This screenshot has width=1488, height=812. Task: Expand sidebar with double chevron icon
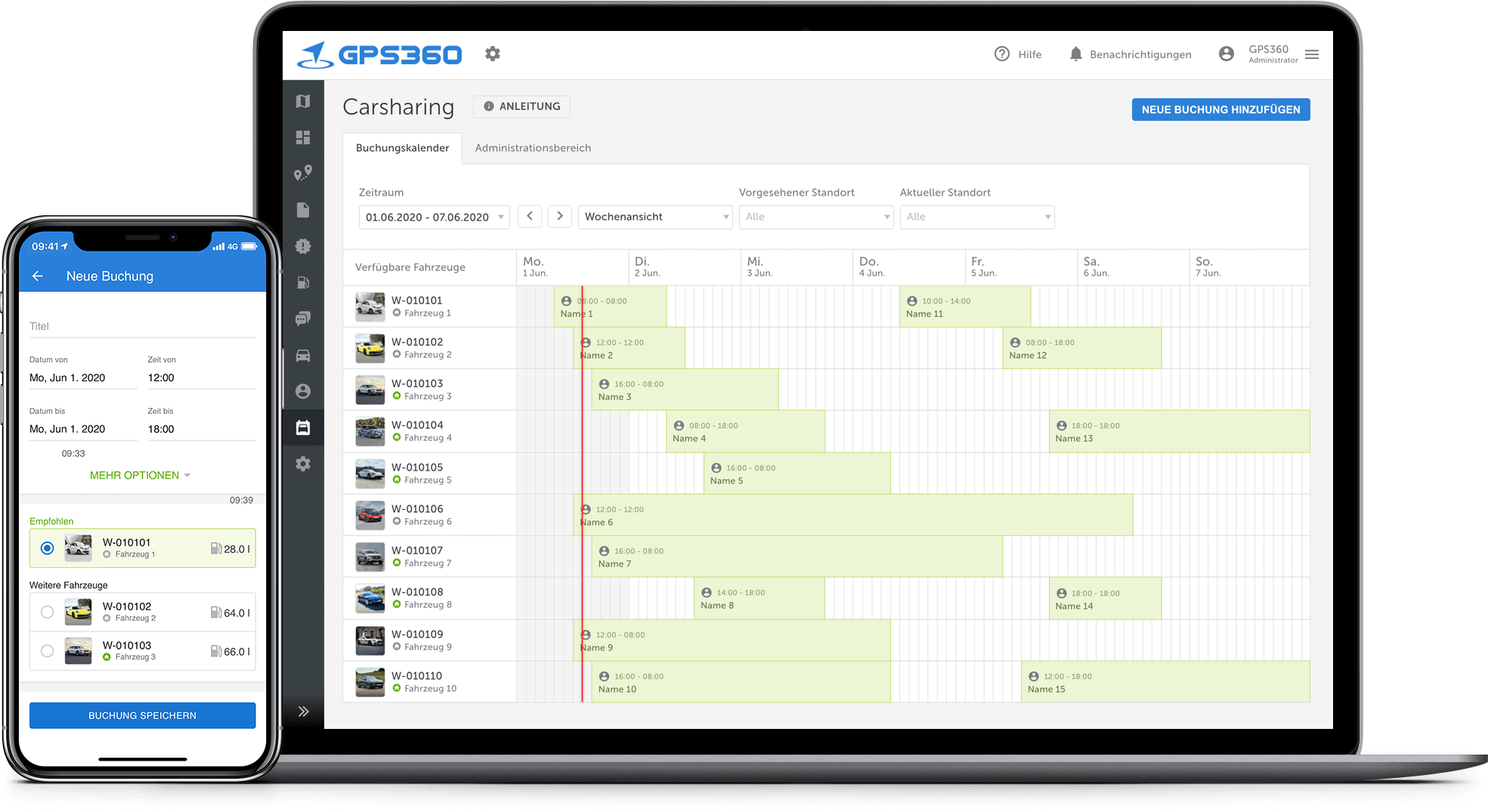point(303,712)
